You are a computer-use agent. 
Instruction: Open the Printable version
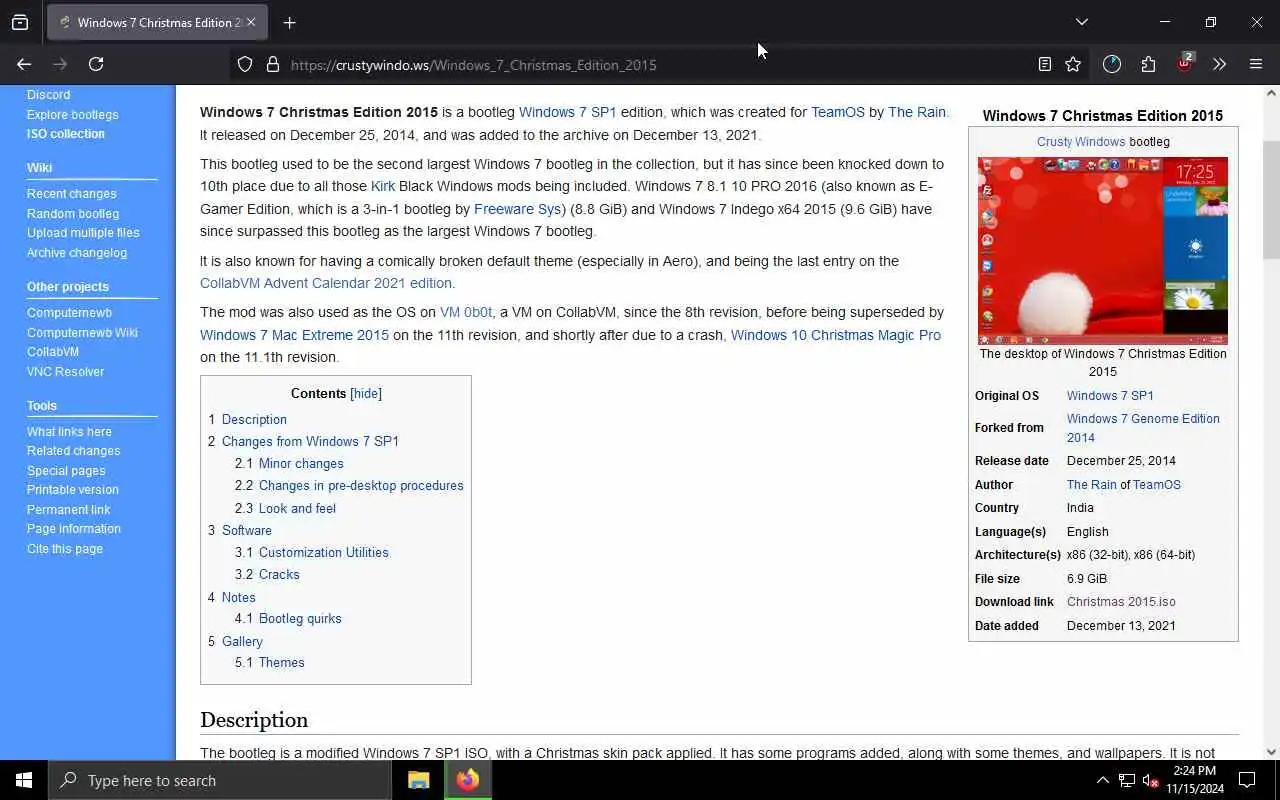pyautogui.click(x=72, y=490)
